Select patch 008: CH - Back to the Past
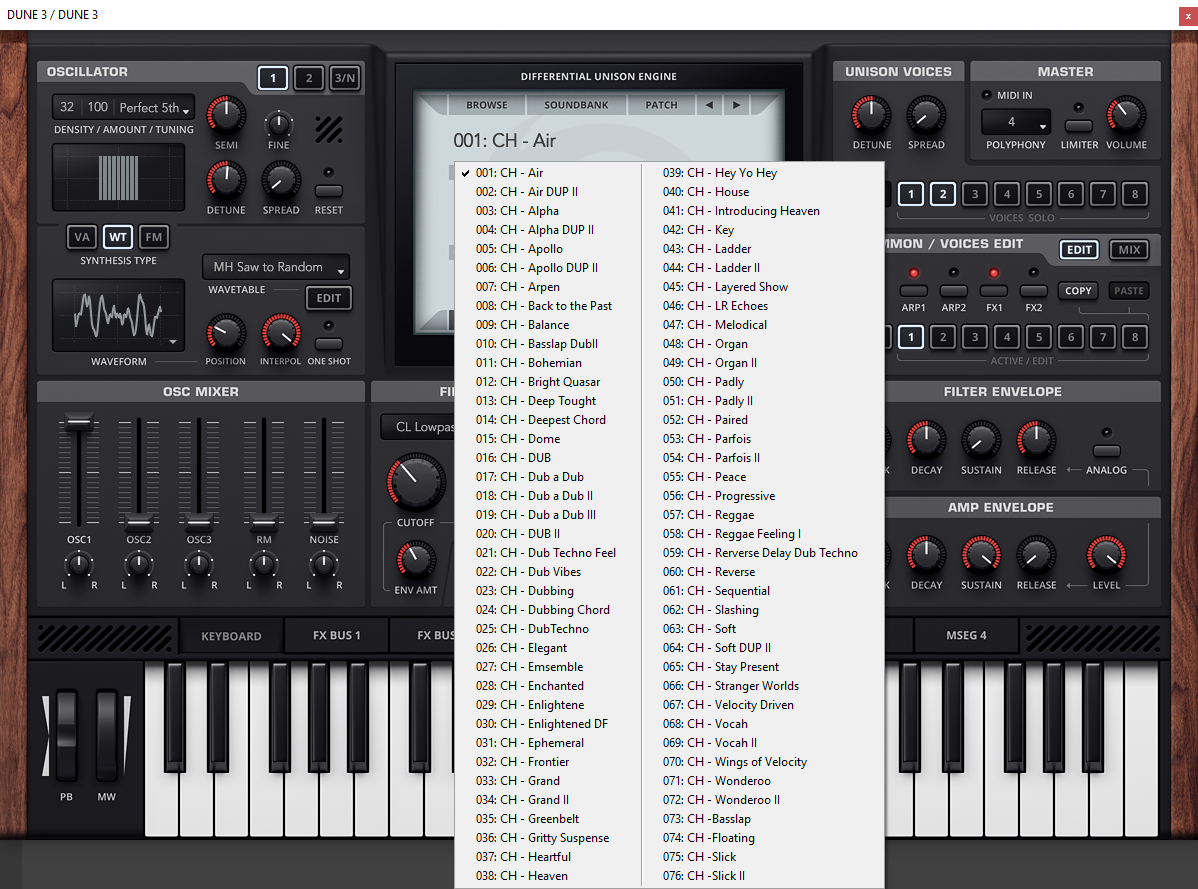The image size is (1198, 889). tap(544, 305)
